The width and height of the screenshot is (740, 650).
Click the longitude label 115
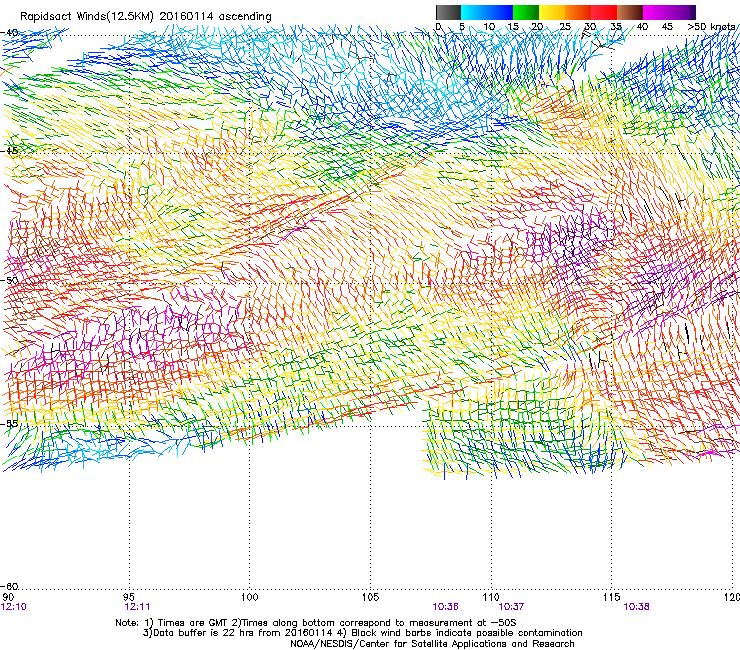click(x=612, y=597)
